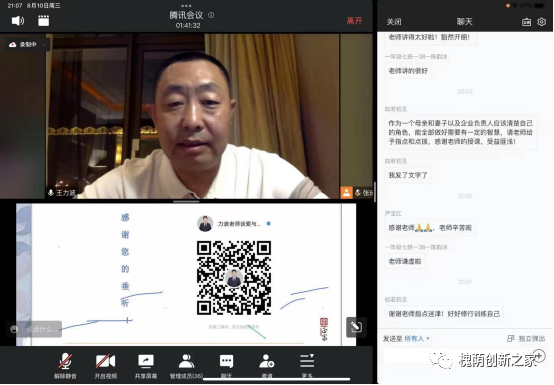Tap the 力波老师谈爱与... account name
Viewport: 554px width, 385px height.
[x=239, y=224]
